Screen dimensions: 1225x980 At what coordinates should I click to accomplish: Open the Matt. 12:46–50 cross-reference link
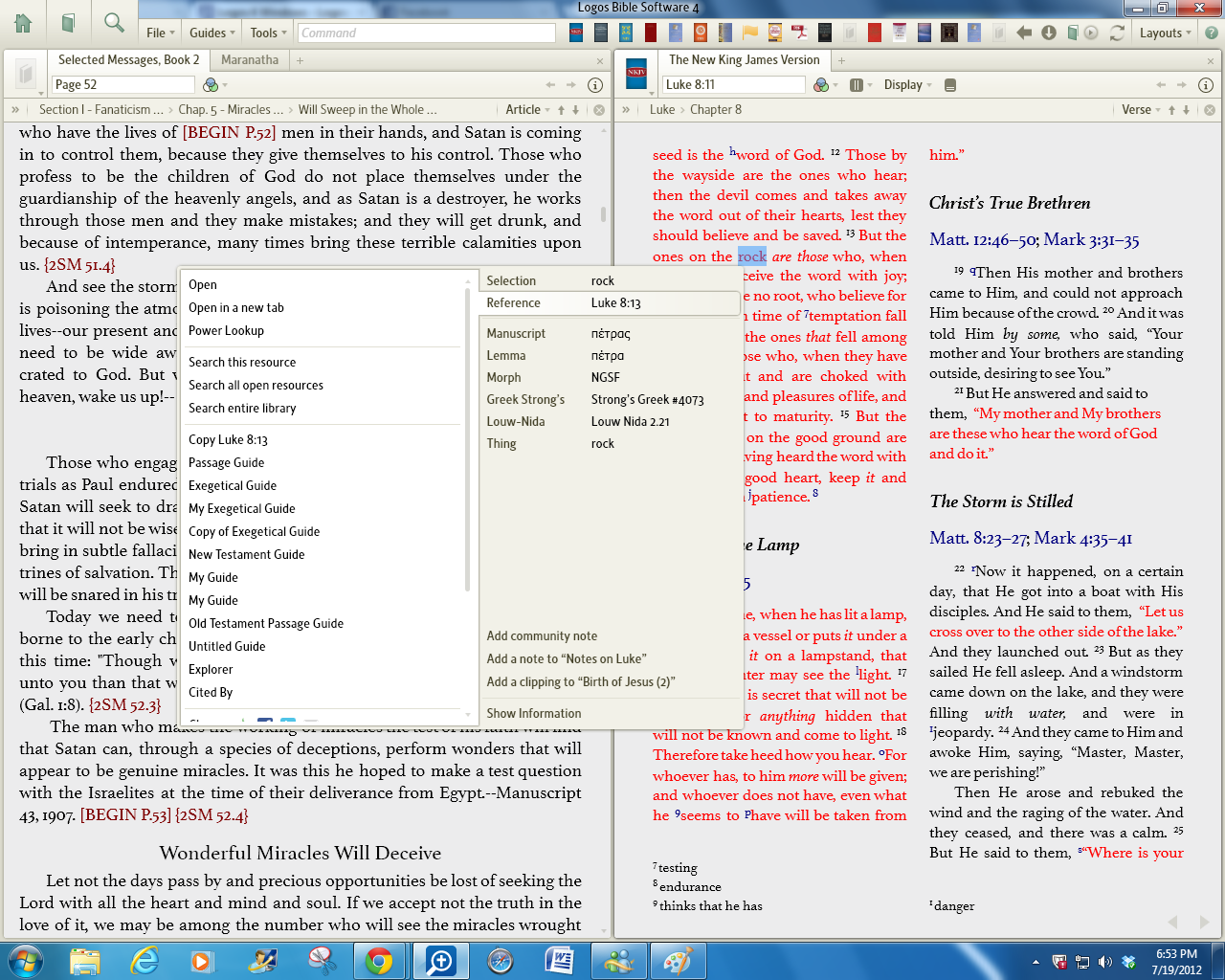pos(982,240)
